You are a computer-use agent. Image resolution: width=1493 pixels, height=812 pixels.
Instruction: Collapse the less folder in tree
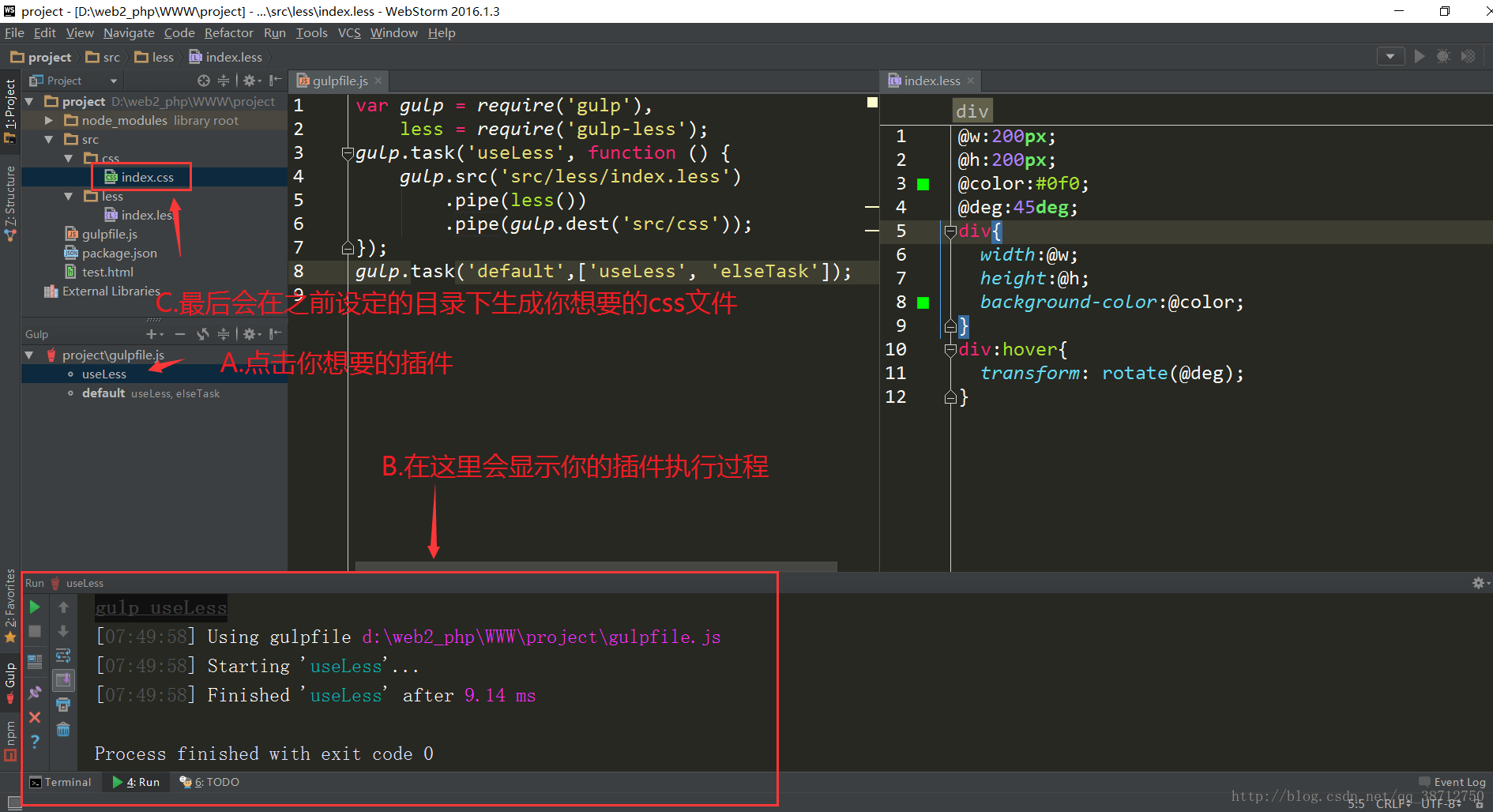point(69,196)
